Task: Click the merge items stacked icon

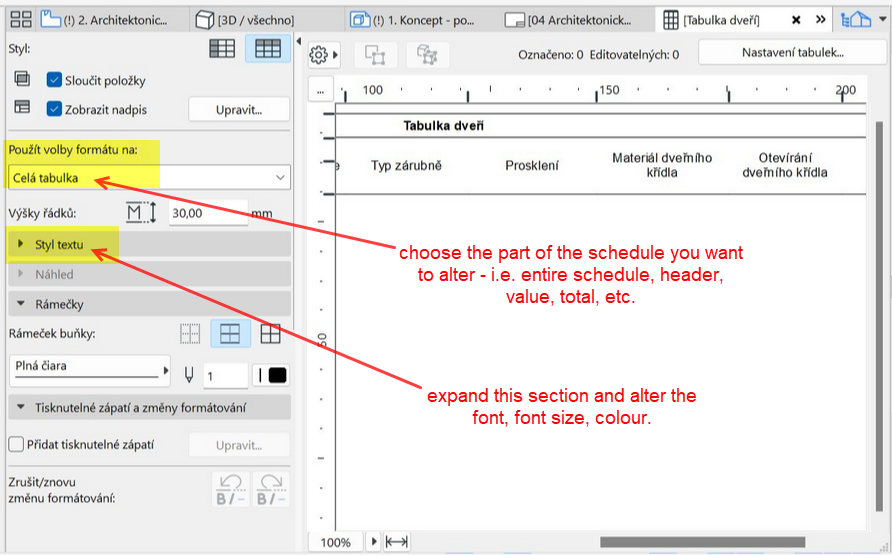Action: pyautogui.click(x=22, y=78)
